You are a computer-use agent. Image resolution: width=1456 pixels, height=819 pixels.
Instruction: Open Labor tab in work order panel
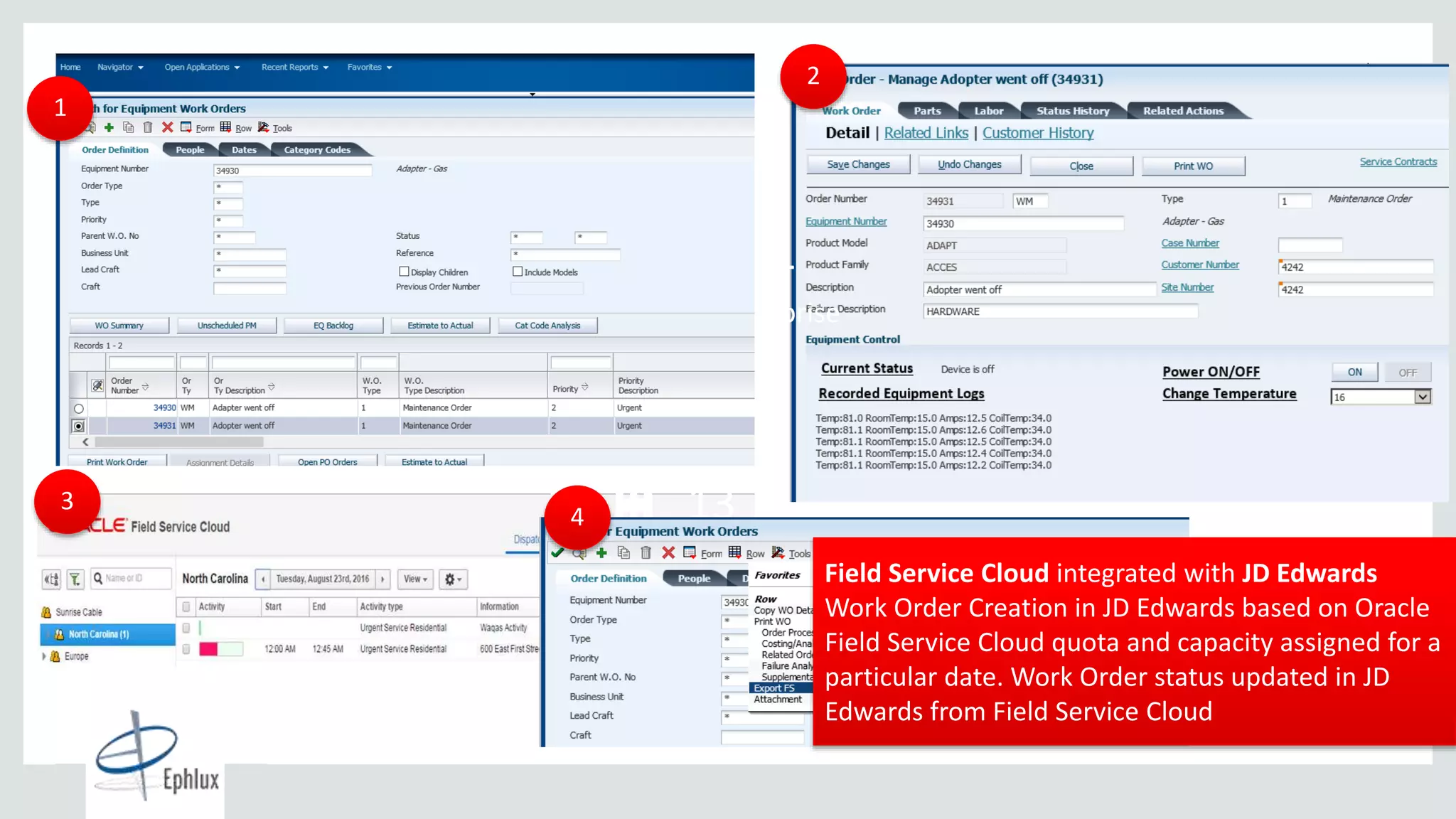[988, 111]
